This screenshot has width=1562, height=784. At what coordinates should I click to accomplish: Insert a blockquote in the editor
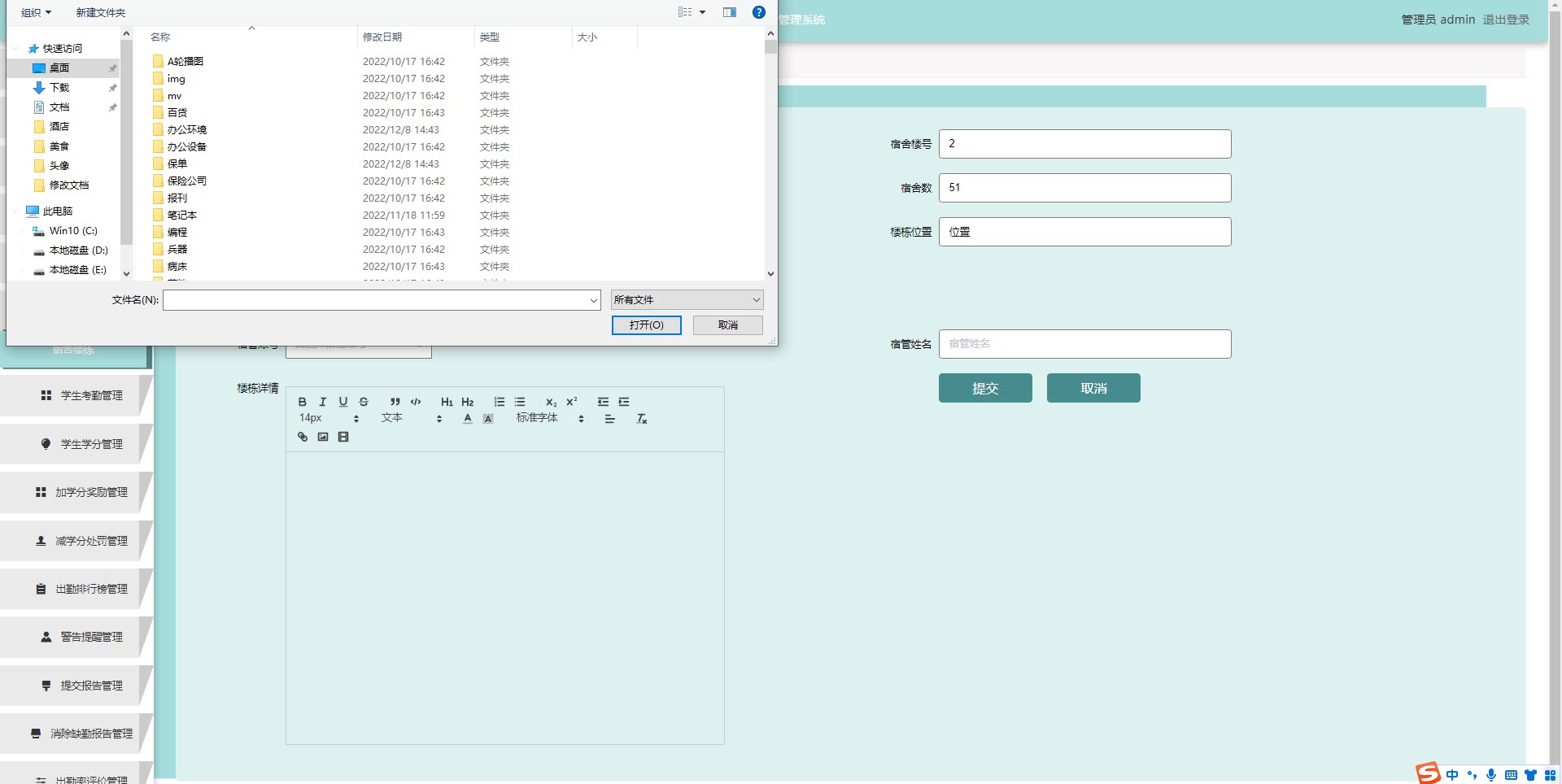(x=395, y=402)
